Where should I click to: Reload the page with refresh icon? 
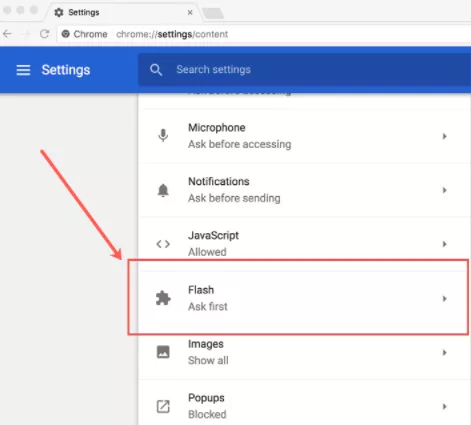(45, 34)
